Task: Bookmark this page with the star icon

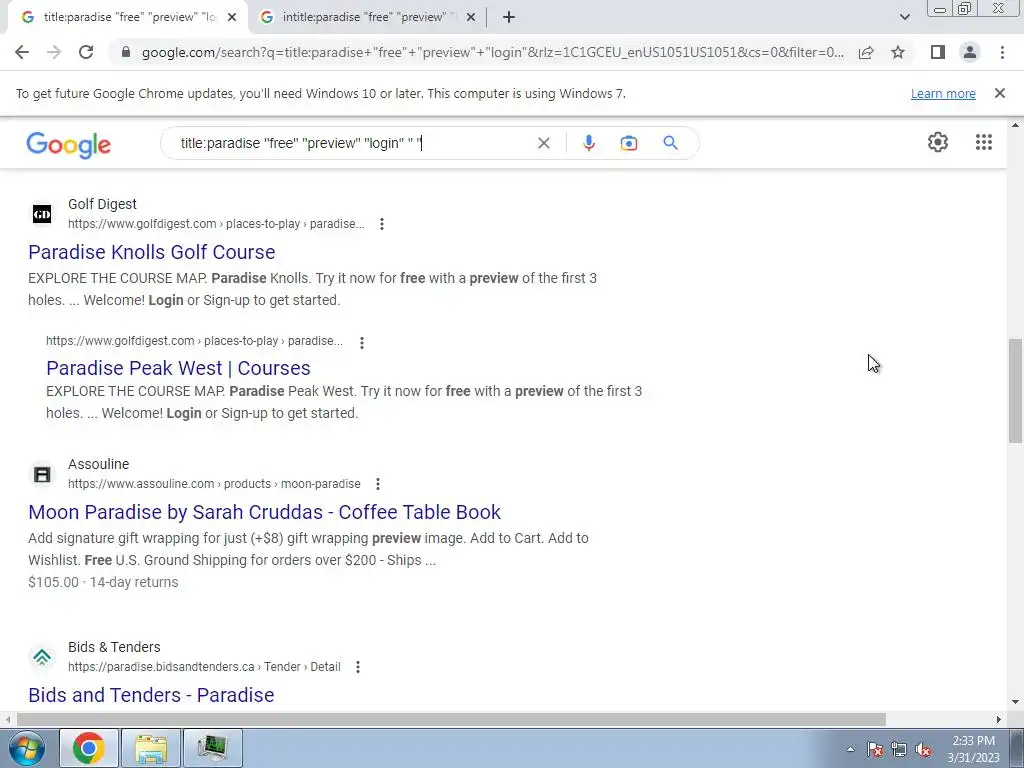Action: pos(898,52)
